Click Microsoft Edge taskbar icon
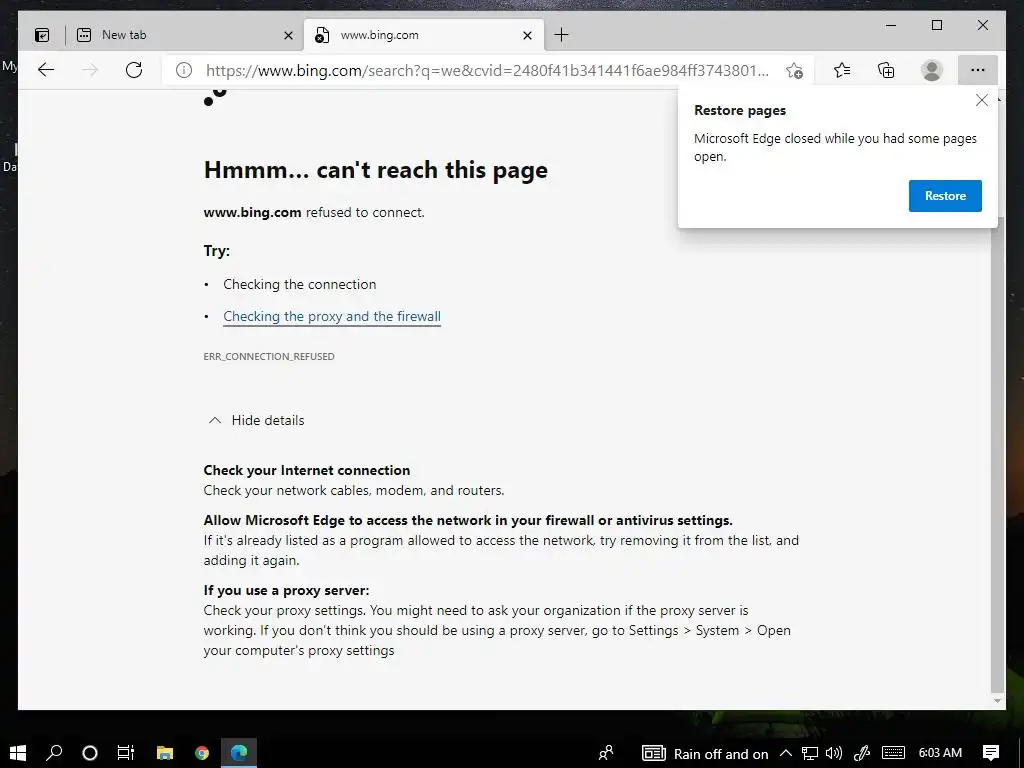Screen dimensions: 1024x768 [239, 753]
